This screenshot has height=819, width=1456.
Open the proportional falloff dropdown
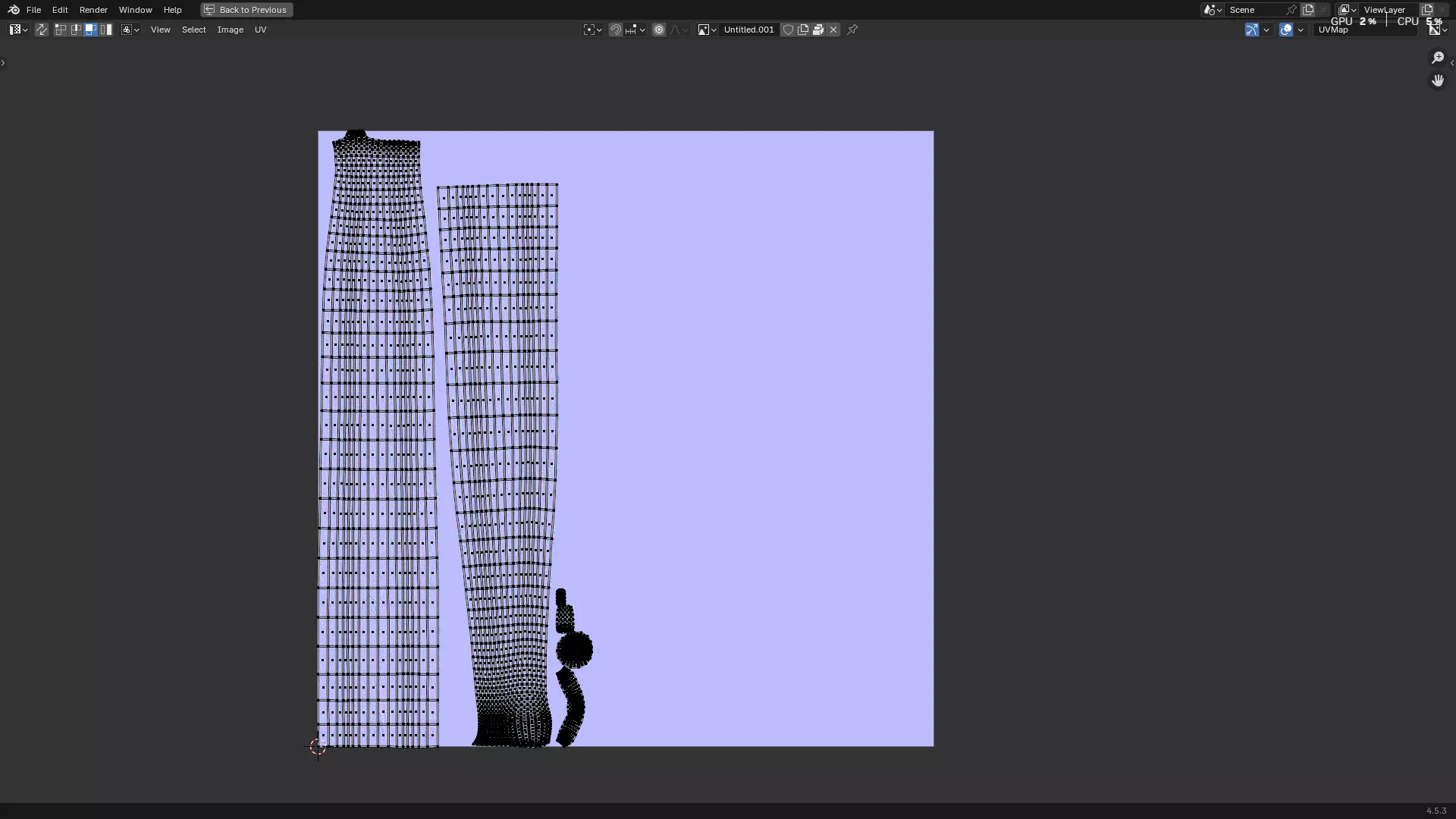[x=678, y=30]
